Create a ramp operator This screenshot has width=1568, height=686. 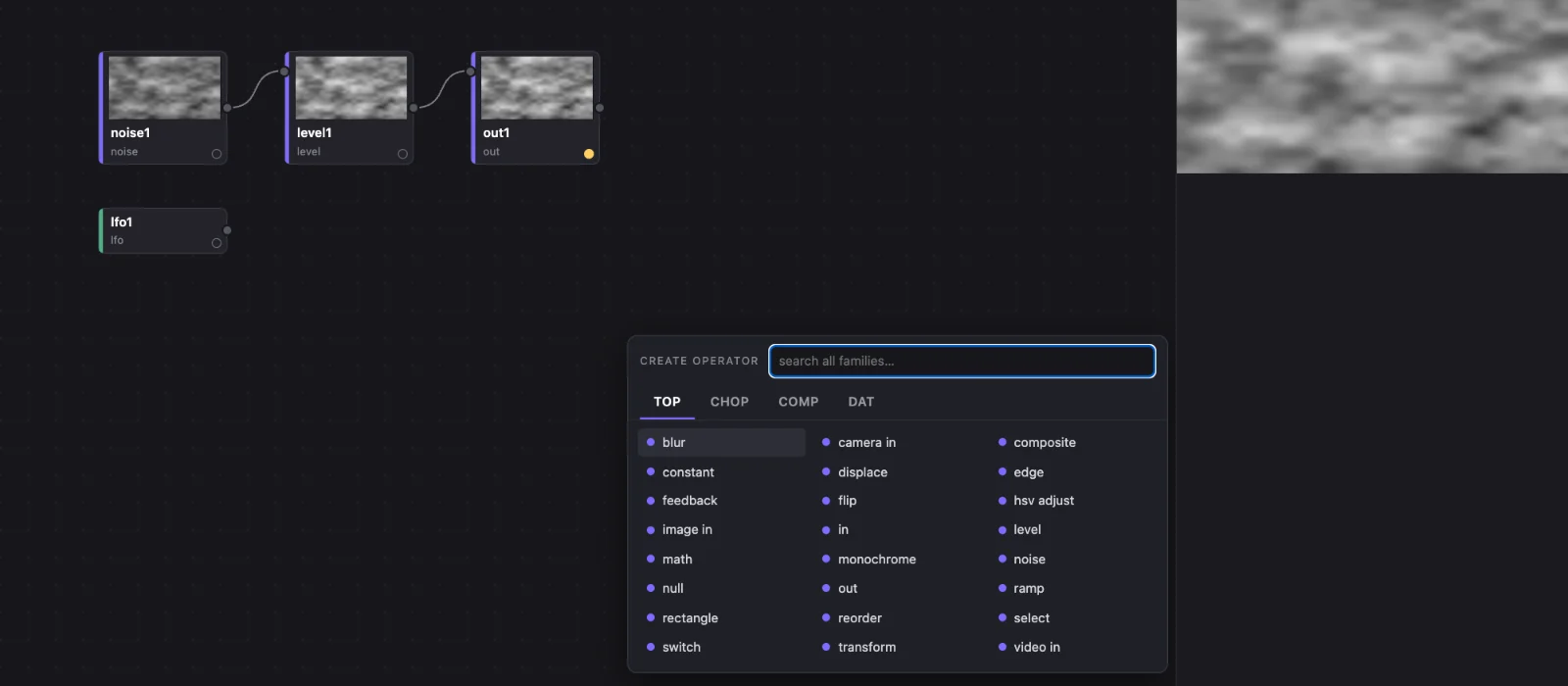(1074, 589)
